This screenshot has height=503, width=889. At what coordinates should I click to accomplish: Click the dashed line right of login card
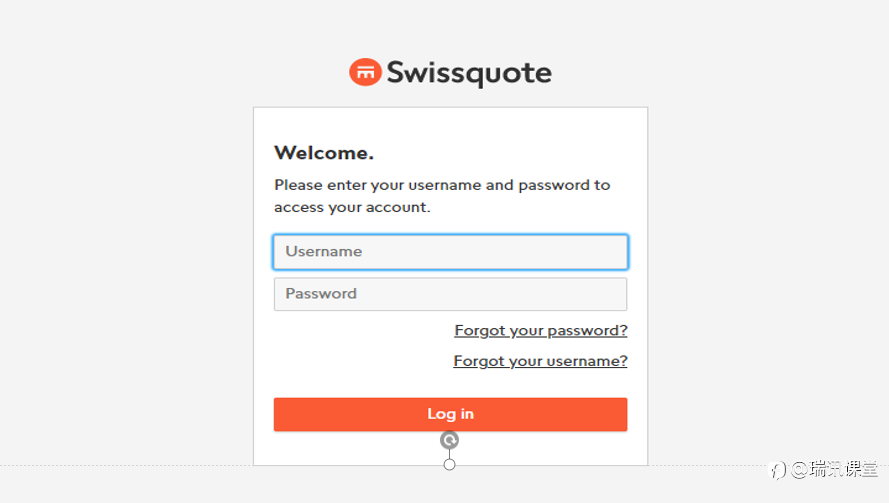[x=700, y=465]
